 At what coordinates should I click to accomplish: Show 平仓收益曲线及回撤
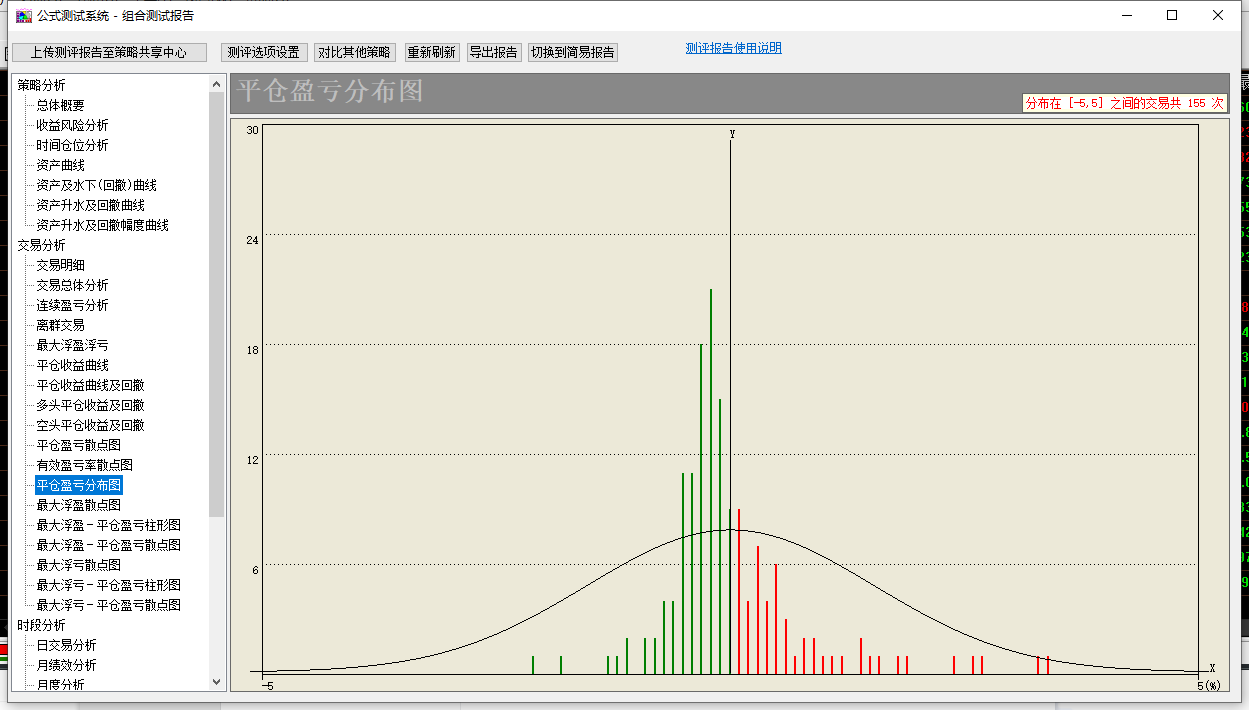(91, 385)
